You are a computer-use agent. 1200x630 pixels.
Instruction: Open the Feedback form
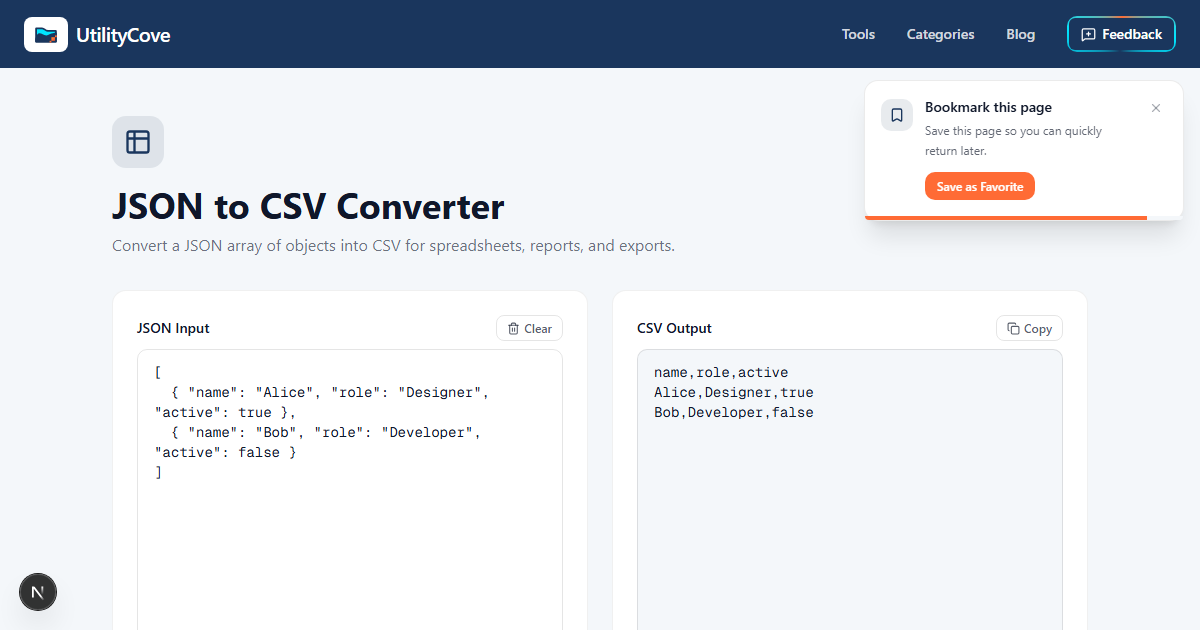click(1121, 34)
